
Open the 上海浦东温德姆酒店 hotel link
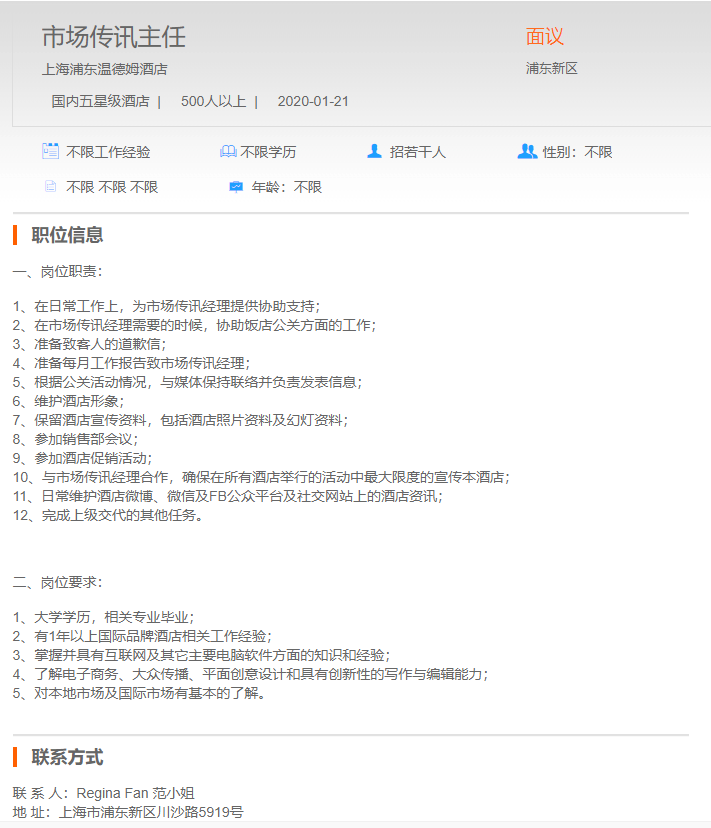(x=104, y=69)
